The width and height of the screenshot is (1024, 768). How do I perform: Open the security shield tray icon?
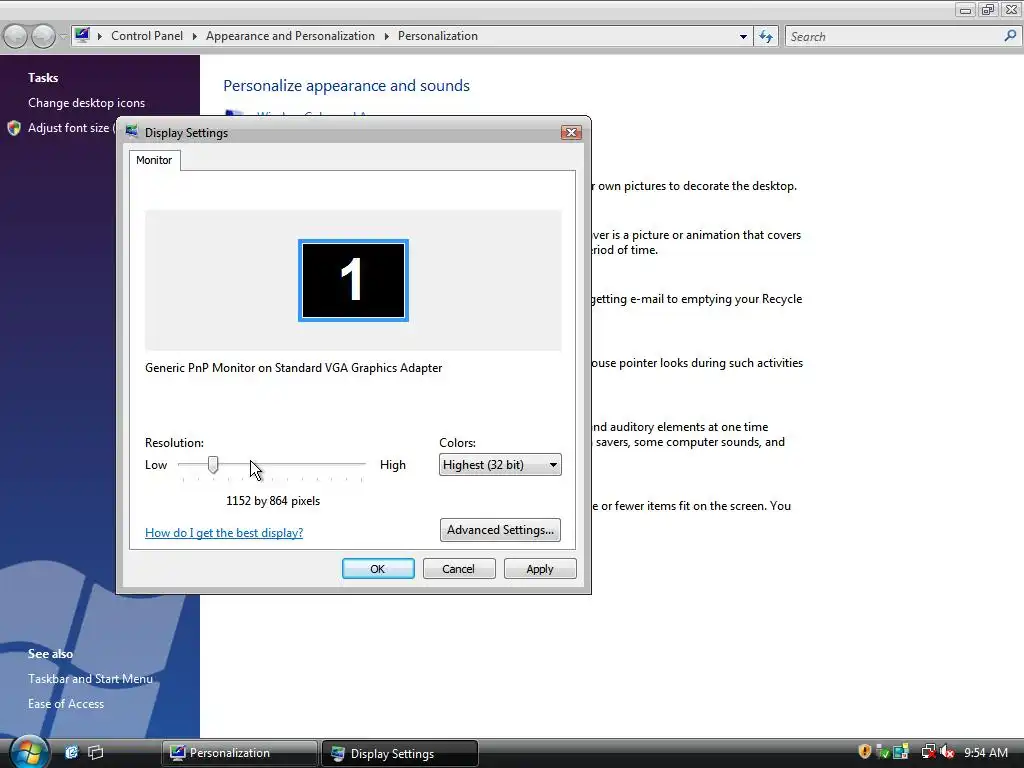tap(865, 752)
